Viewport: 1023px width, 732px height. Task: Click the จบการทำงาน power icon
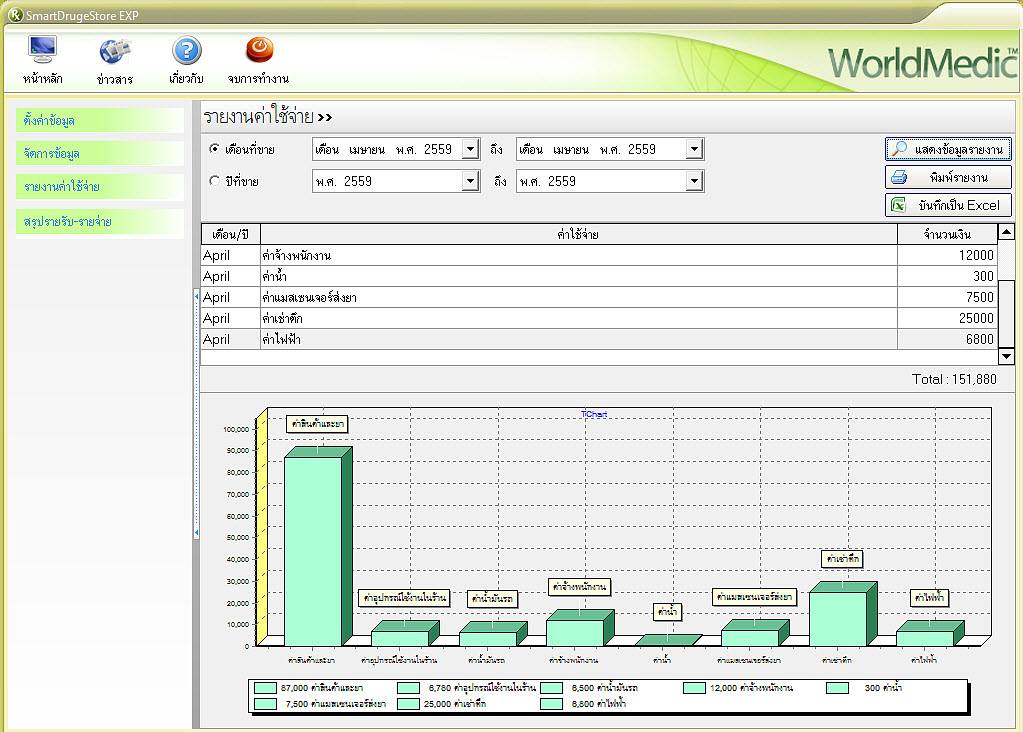click(x=258, y=50)
